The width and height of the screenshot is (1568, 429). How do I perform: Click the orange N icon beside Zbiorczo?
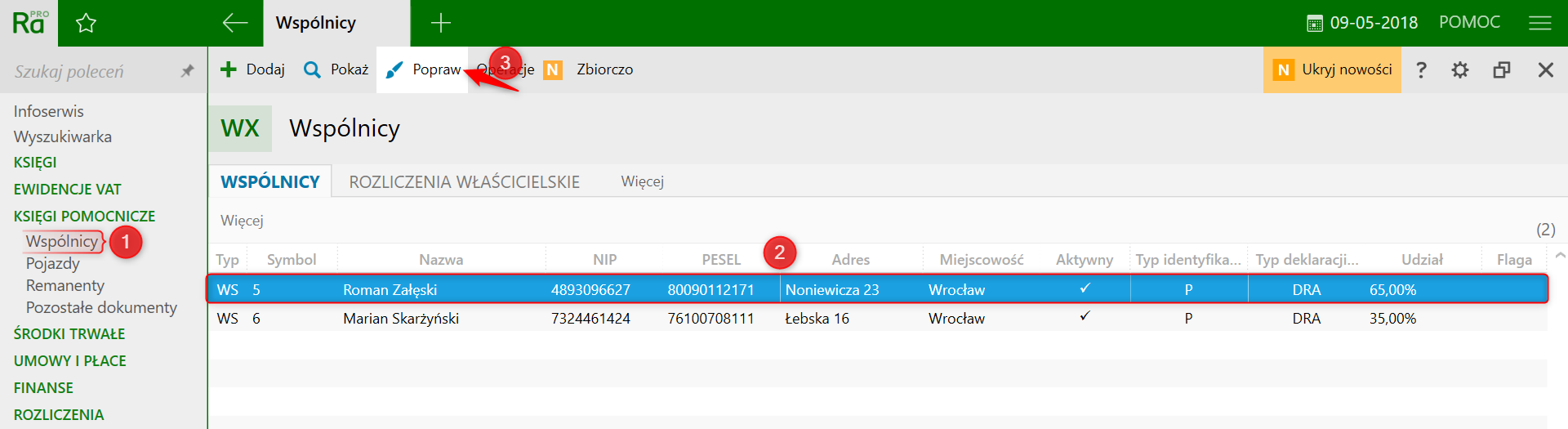point(553,69)
